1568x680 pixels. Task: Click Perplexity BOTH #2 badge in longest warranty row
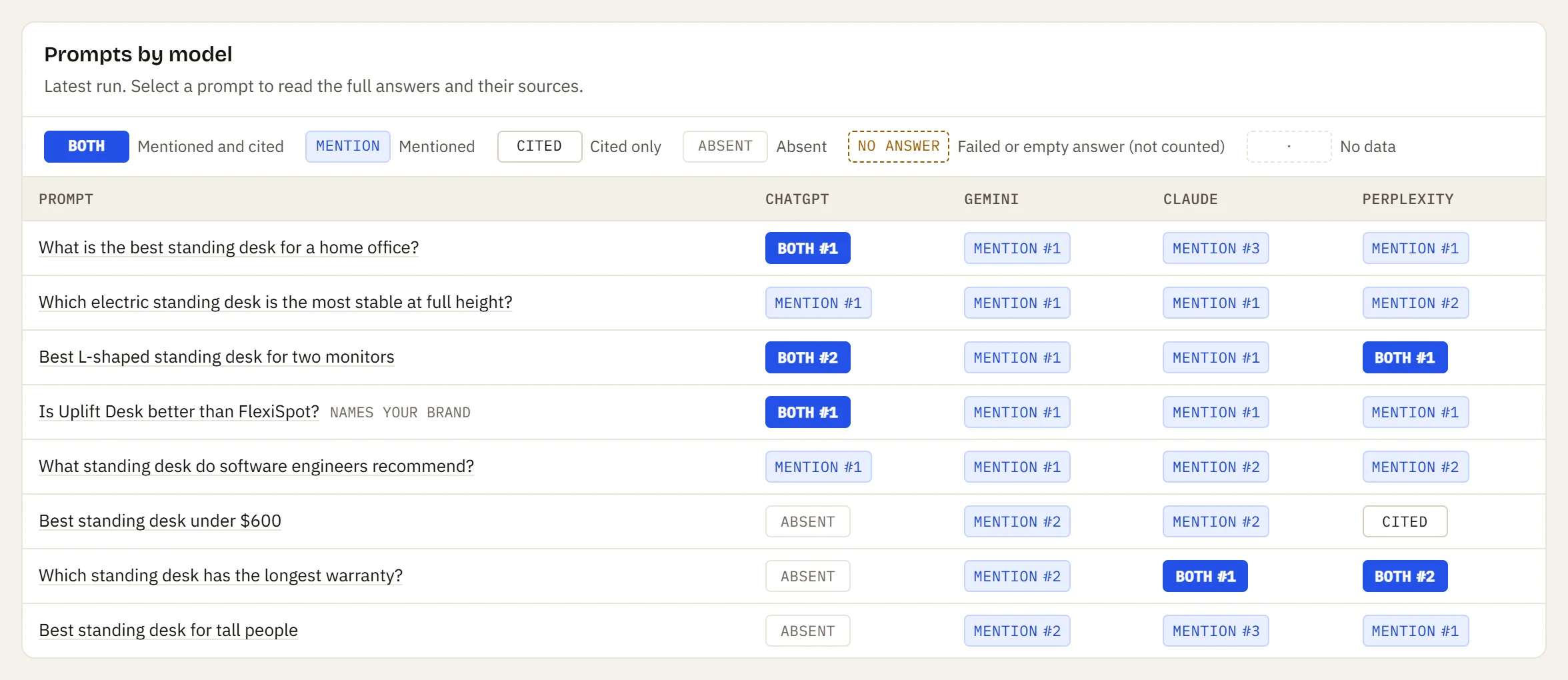pyautogui.click(x=1405, y=576)
